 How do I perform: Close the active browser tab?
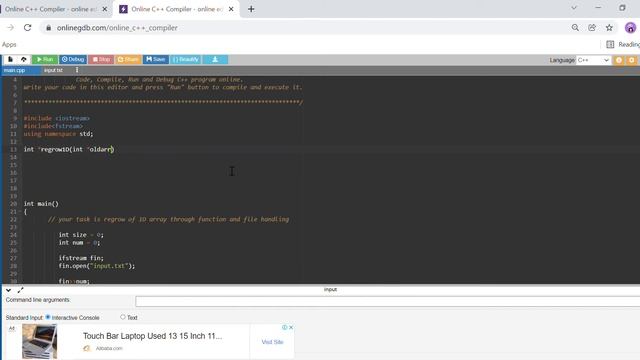pos(231,9)
